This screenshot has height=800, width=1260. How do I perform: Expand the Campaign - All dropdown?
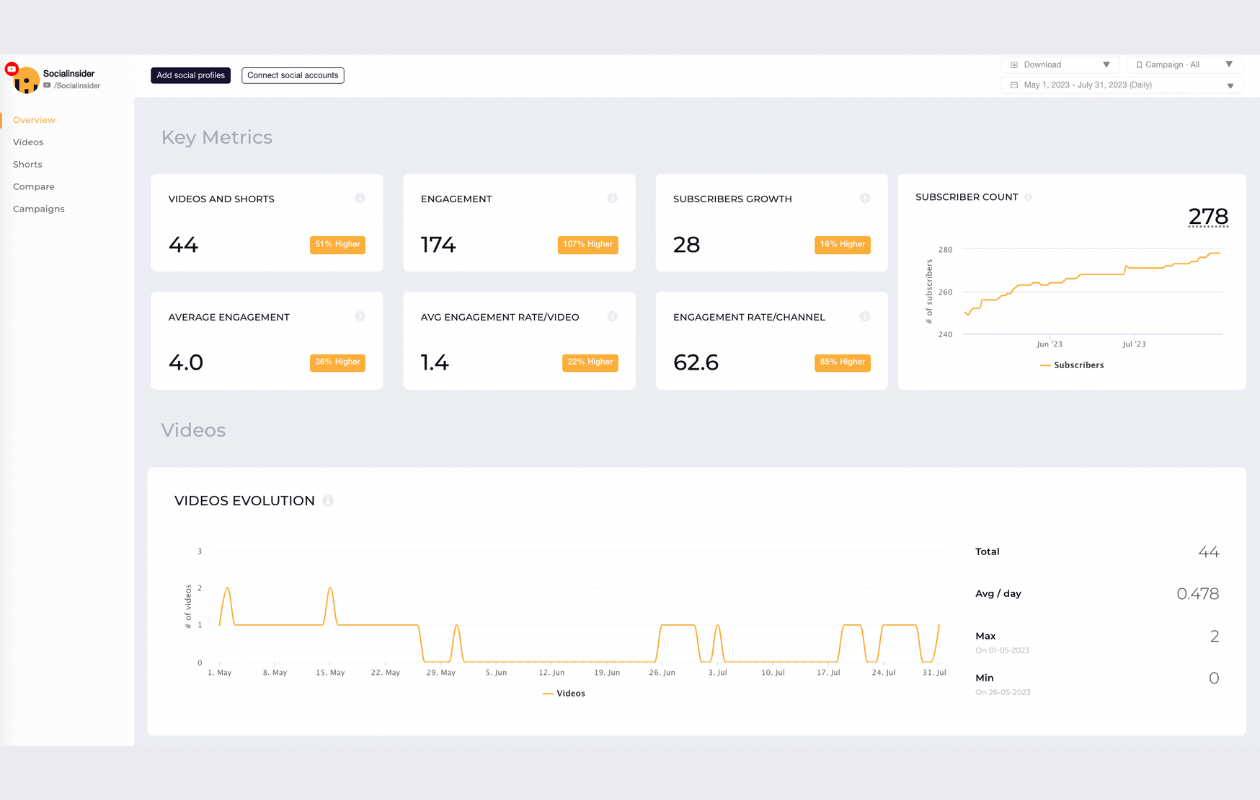click(1185, 64)
